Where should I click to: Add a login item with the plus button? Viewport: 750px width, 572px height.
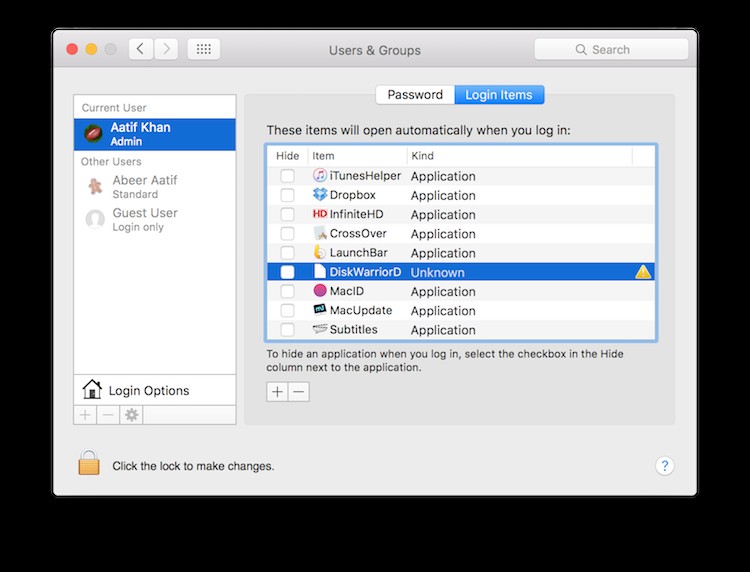pyautogui.click(x=277, y=392)
